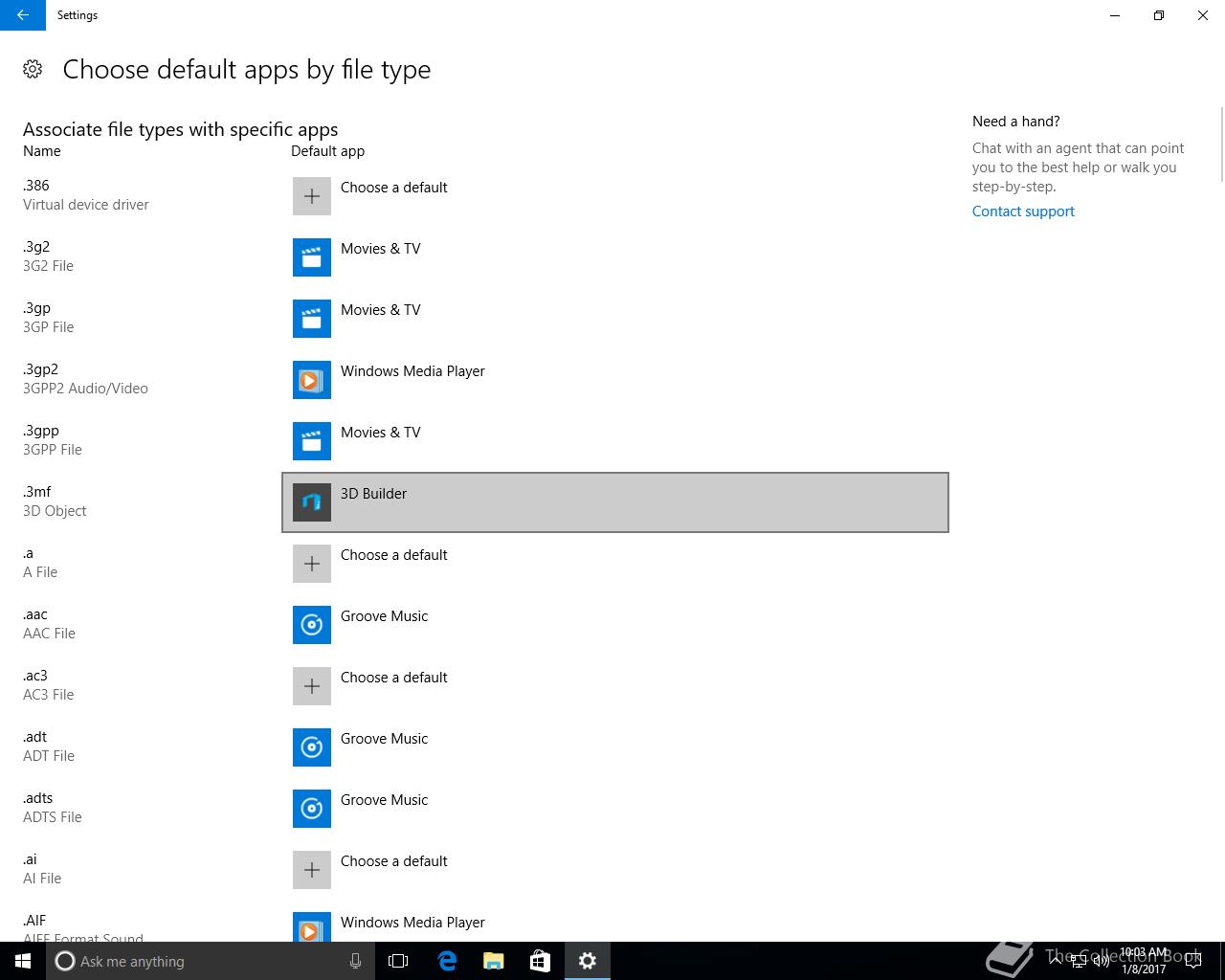Screen dimensions: 1225x980
Task: Click the '3GPP2 Audio/Video' description
Action: point(85,389)
